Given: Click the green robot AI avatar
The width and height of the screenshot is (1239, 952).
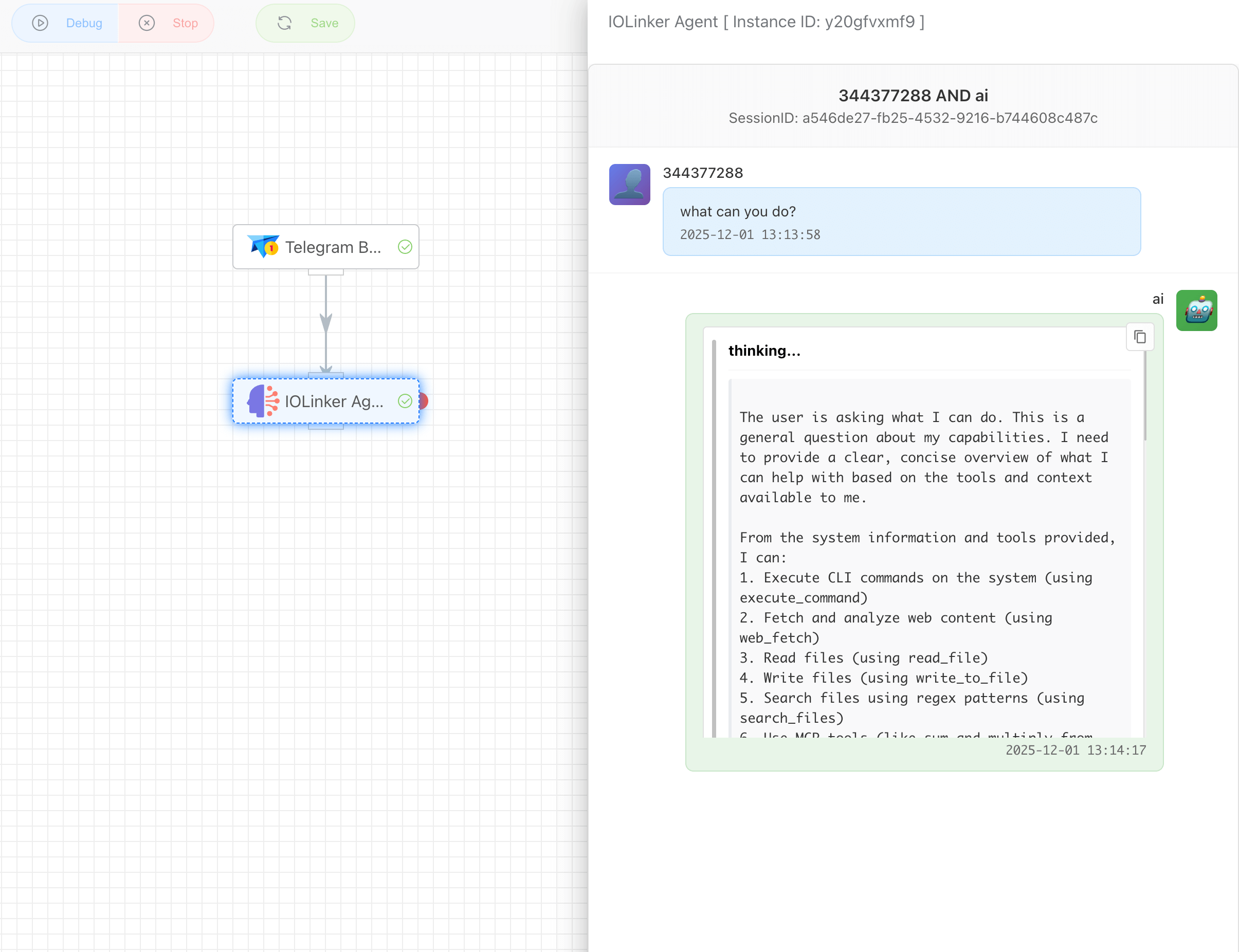Looking at the screenshot, I should (1196, 310).
